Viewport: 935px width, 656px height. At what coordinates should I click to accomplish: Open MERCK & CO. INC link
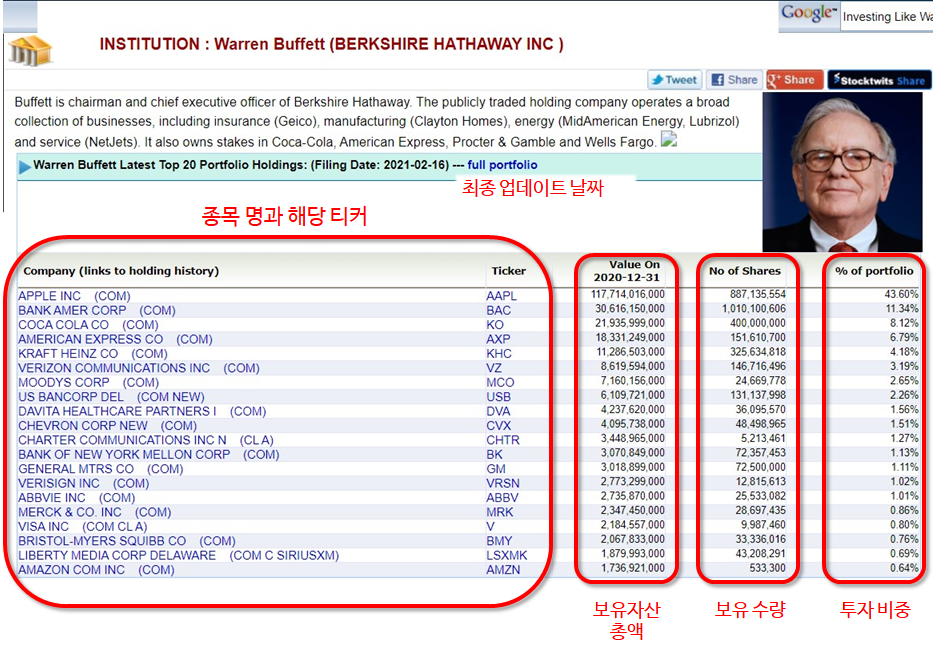[94, 512]
